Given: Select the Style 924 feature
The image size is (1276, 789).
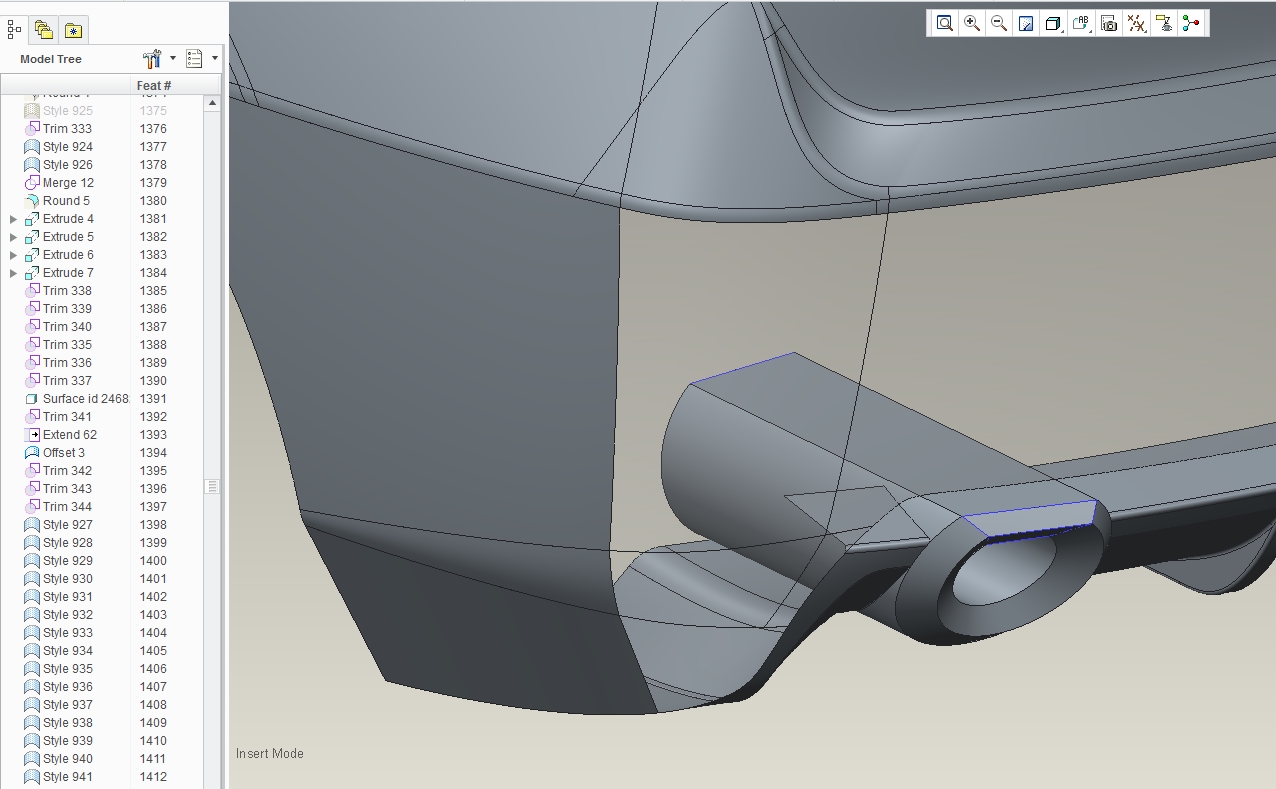Looking at the screenshot, I should coord(68,147).
